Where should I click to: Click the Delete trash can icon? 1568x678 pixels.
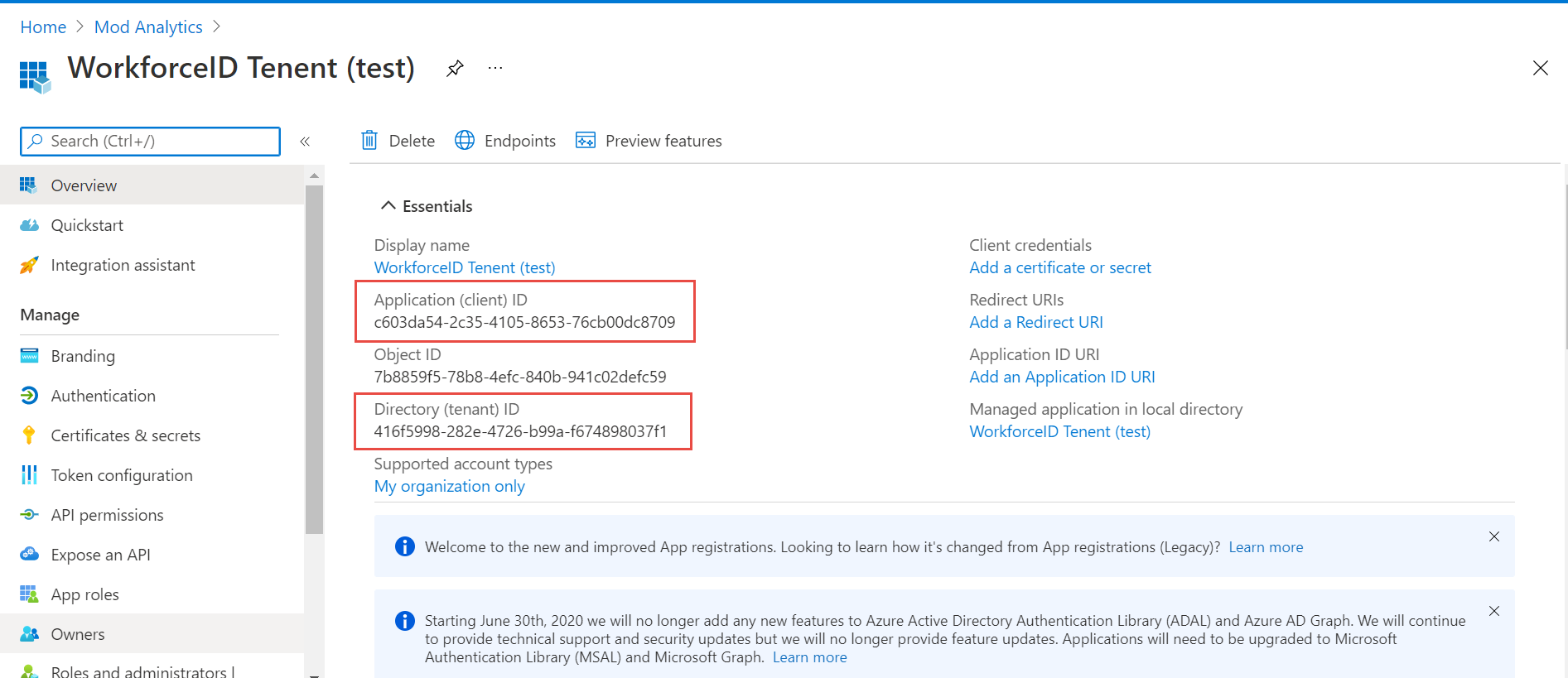(x=369, y=141)
